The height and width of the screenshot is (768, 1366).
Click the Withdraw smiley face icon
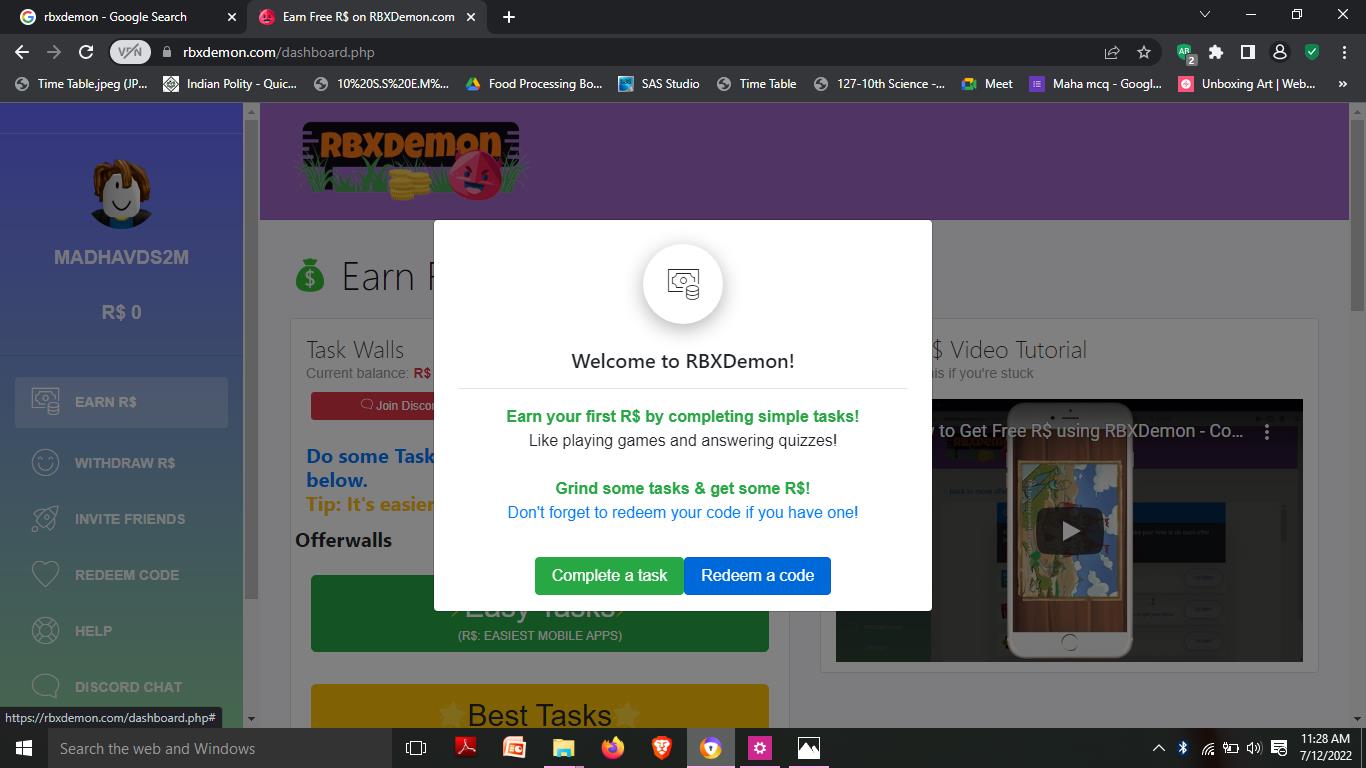point(46,463)
